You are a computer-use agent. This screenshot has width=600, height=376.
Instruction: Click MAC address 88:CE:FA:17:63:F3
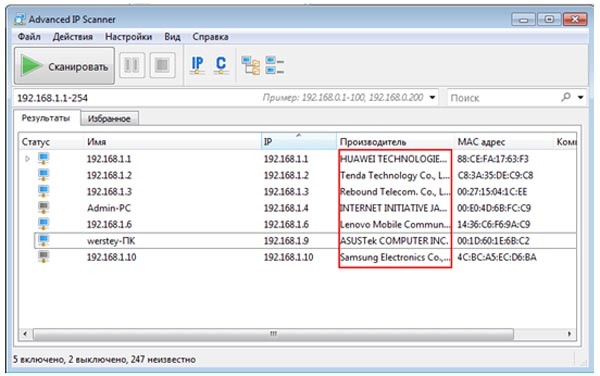[493, 159]
